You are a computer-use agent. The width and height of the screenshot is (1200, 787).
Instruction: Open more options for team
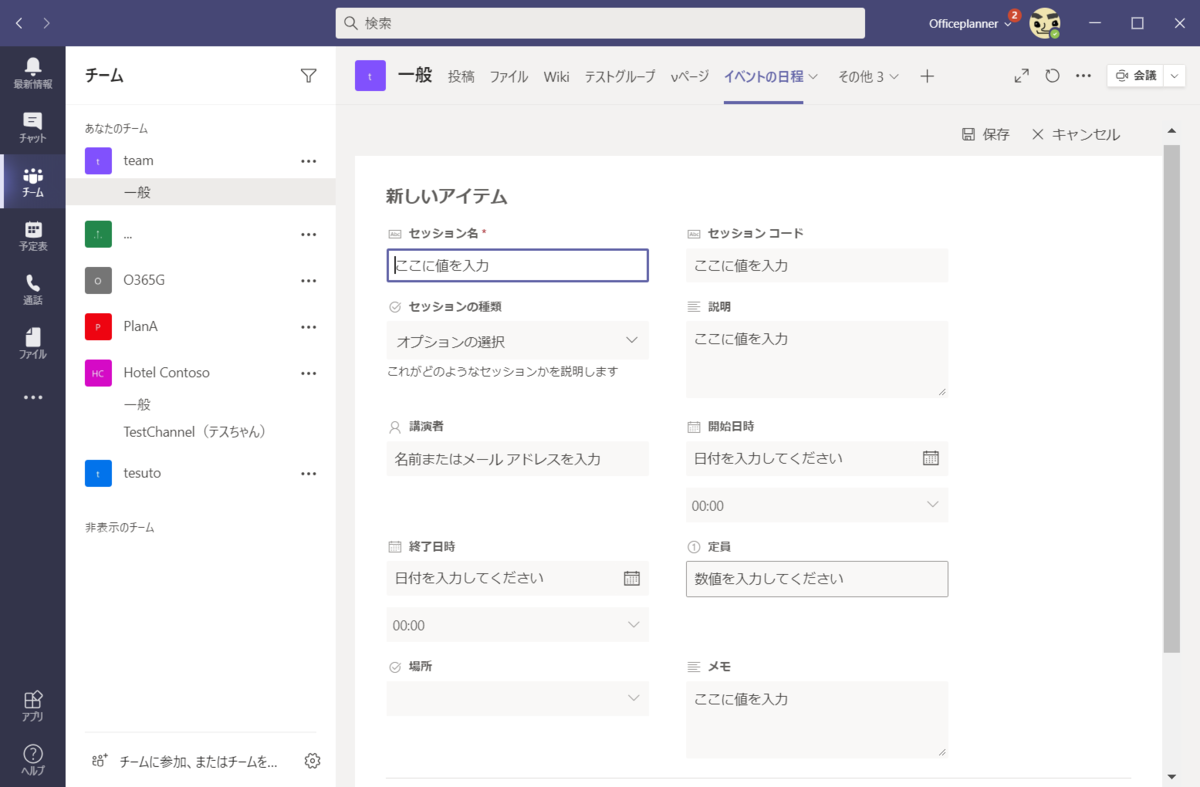tap(309, 161)
